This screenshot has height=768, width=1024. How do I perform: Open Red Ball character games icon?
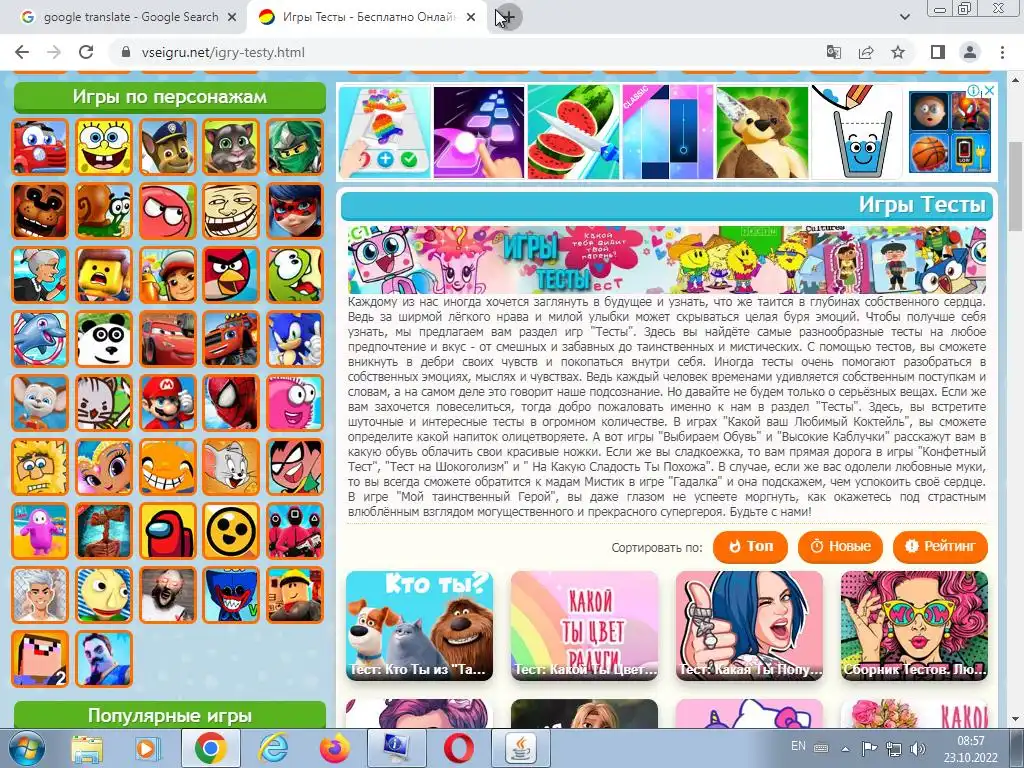pyautogui.click(x=168, y=211)
